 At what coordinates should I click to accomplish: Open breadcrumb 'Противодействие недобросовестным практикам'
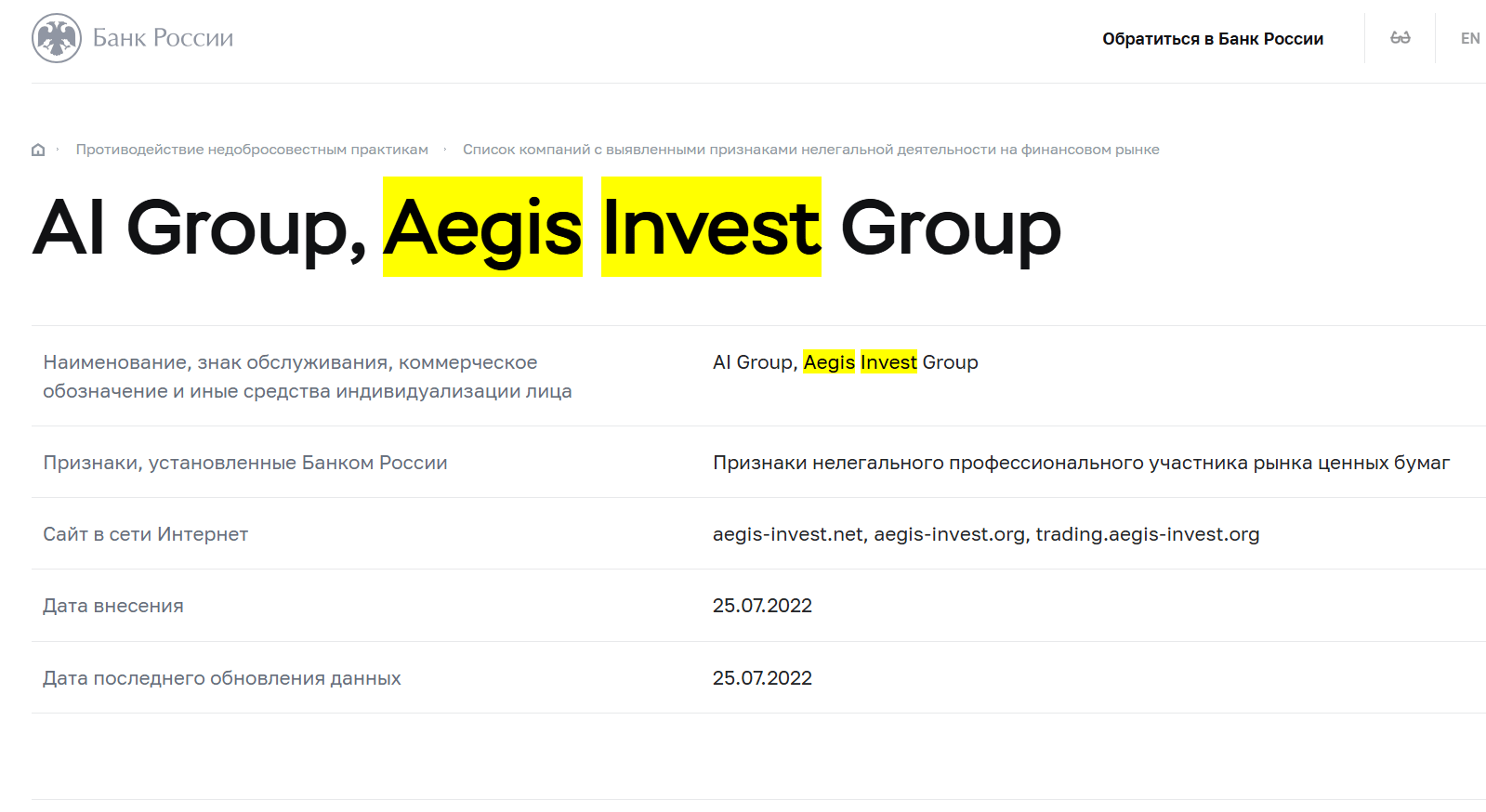[252, 150]
